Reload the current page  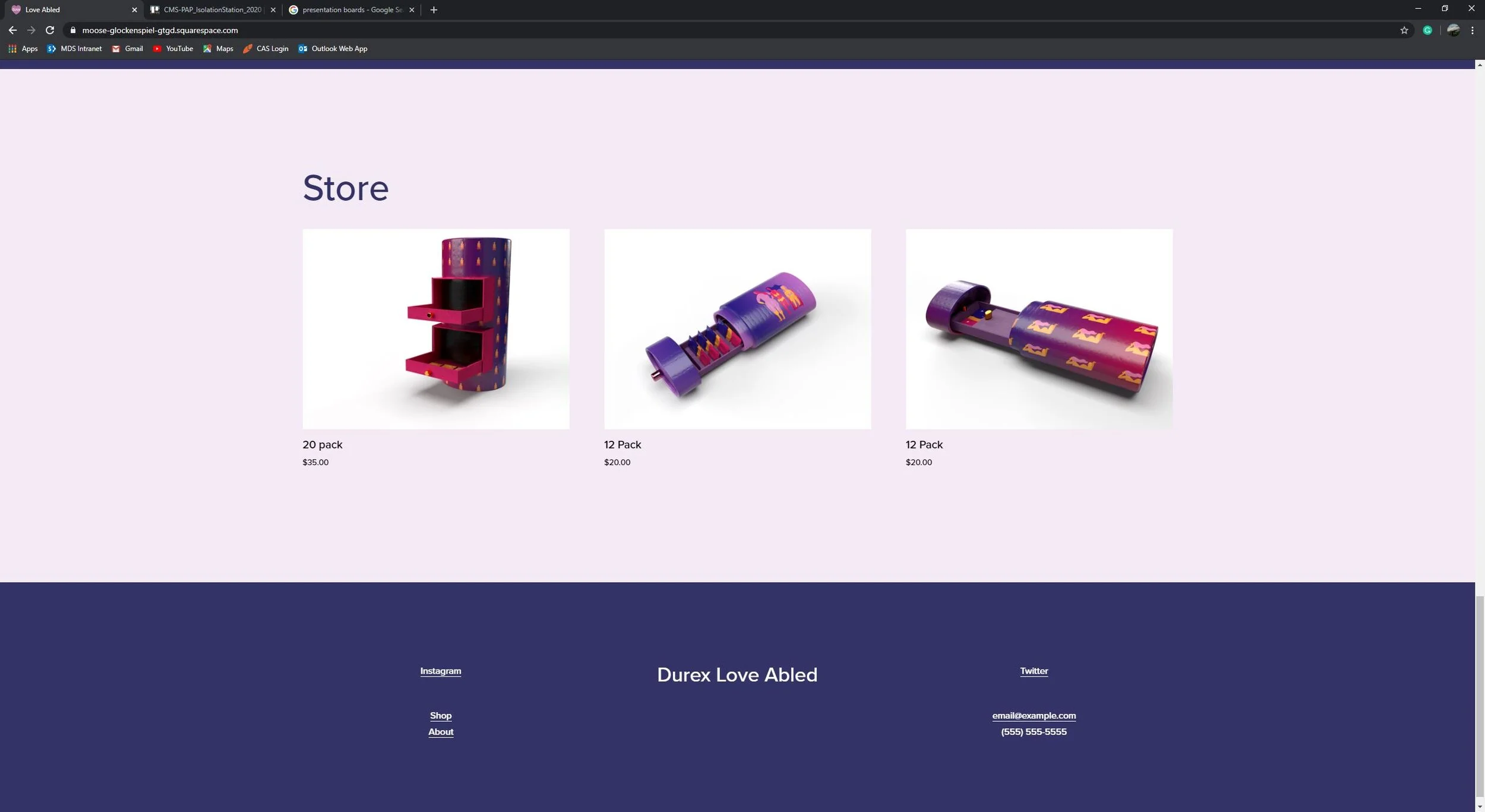coord(50,30)
